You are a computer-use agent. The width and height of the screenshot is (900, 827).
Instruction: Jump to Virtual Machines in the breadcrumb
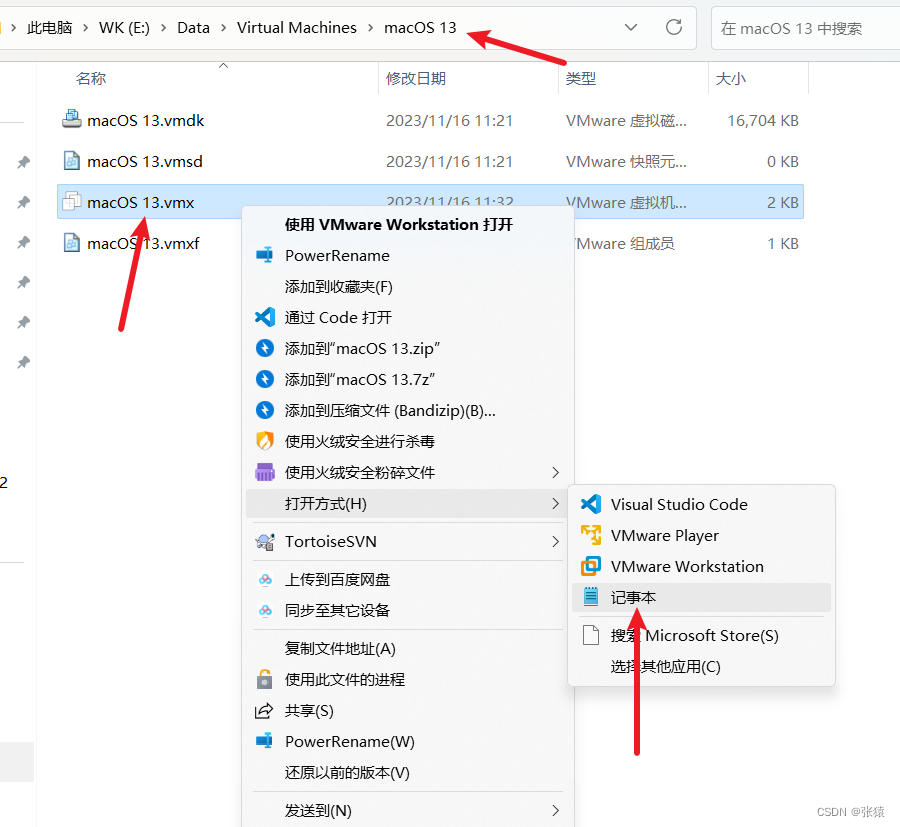tap(297, 28)
